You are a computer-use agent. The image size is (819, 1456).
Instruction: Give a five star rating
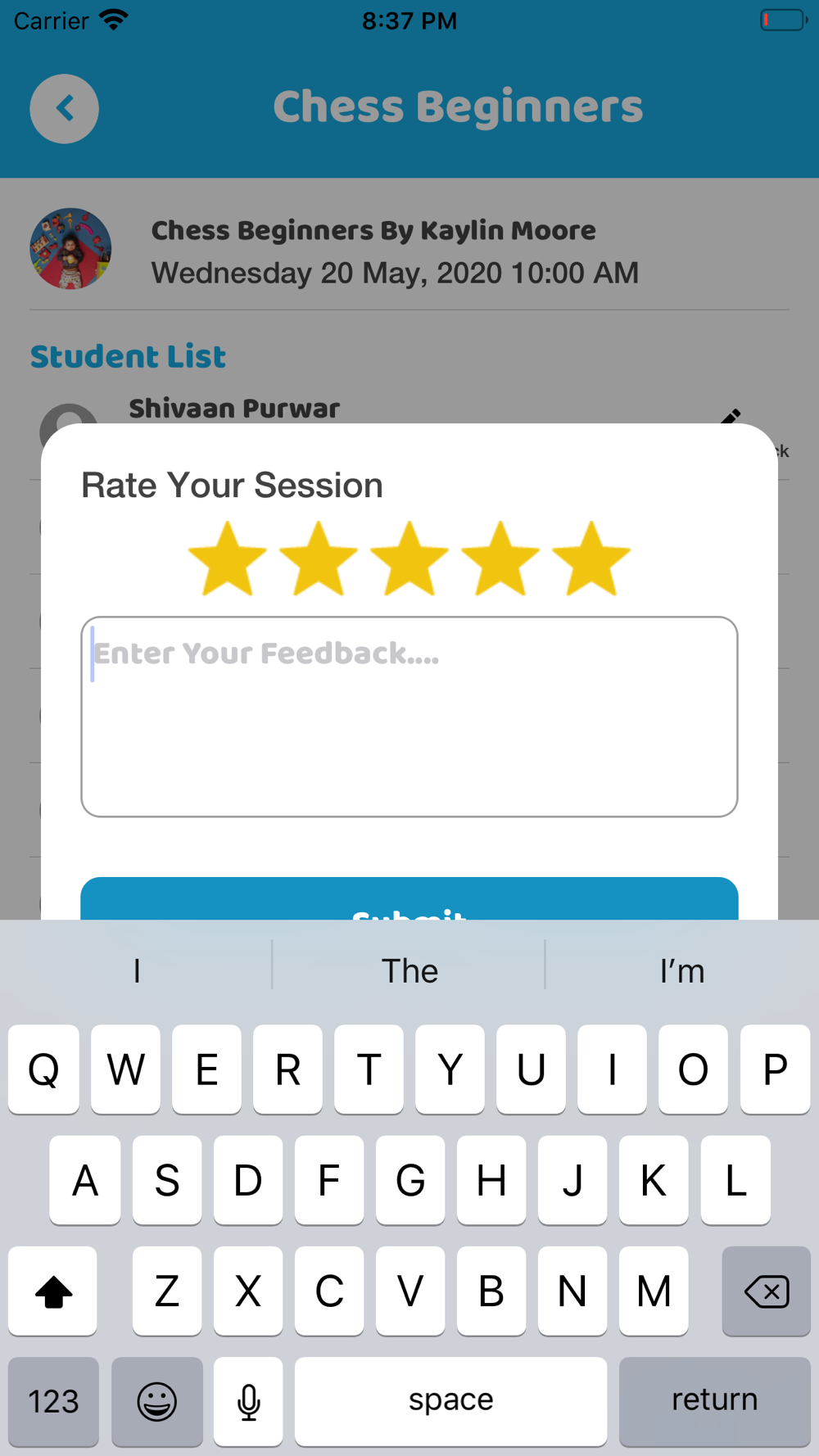[590, 559]
